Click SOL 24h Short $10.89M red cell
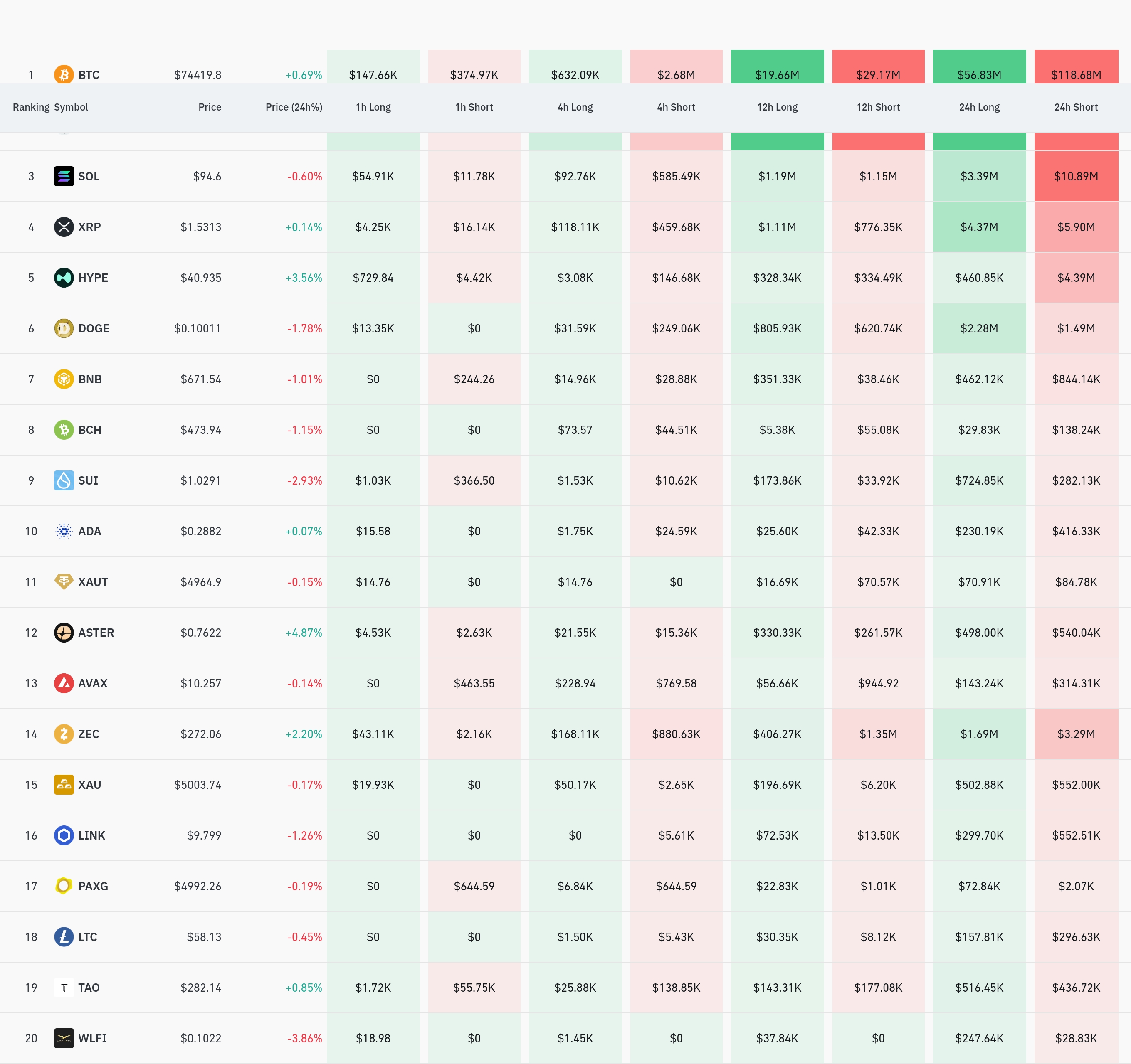Viewport: 1131px width, 1064px height. pyautogui.click(x=1076, y=176)
